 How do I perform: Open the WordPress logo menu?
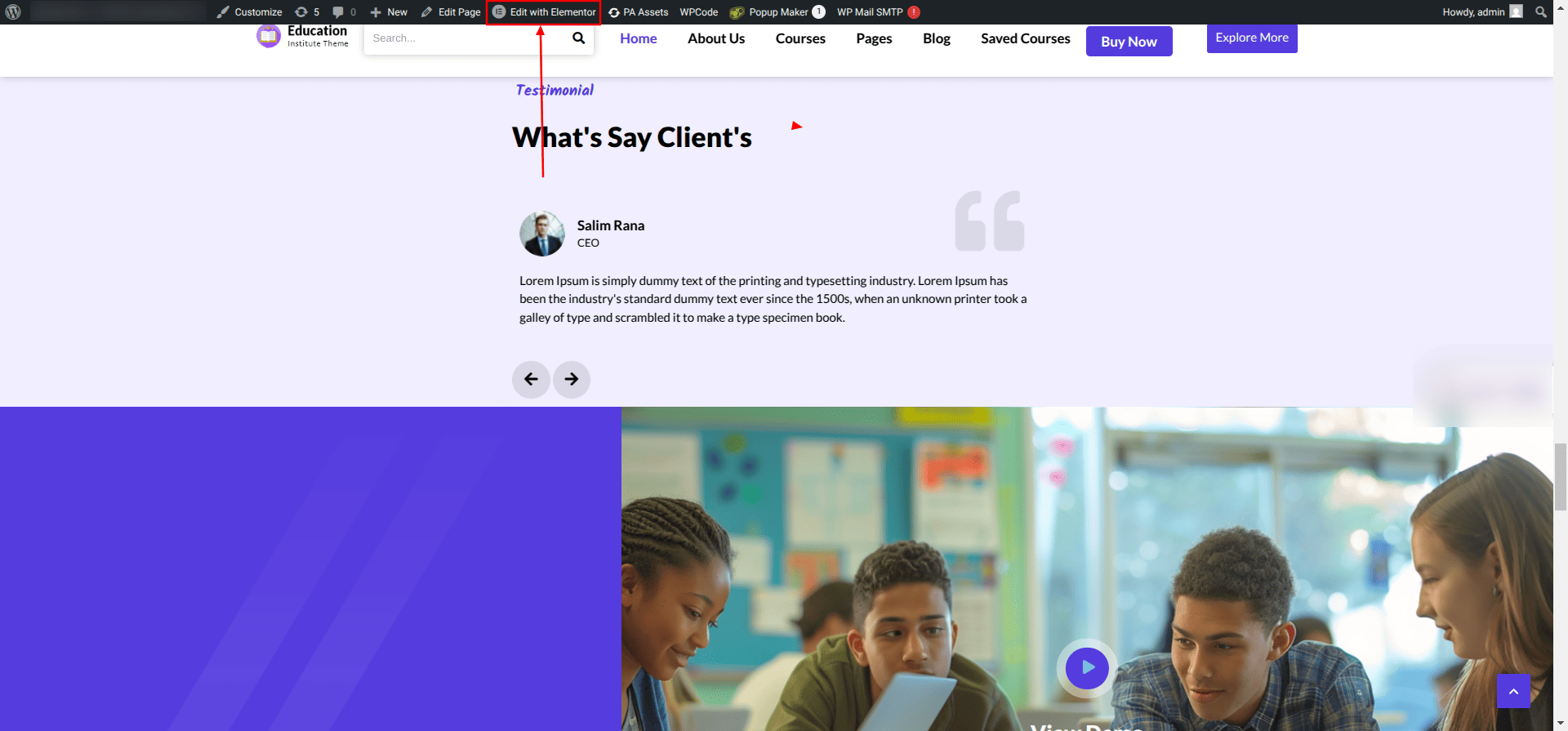click(x=13, y=12)
